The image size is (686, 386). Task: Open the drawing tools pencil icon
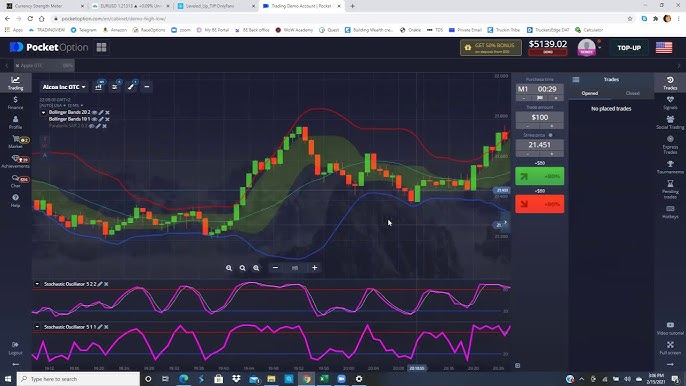coord(131,87)
